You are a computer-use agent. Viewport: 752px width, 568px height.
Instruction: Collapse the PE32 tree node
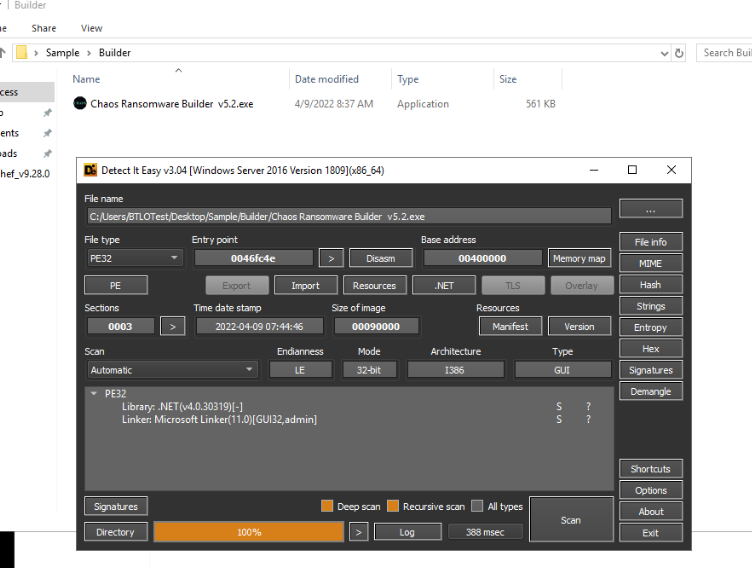click(94, 393)
